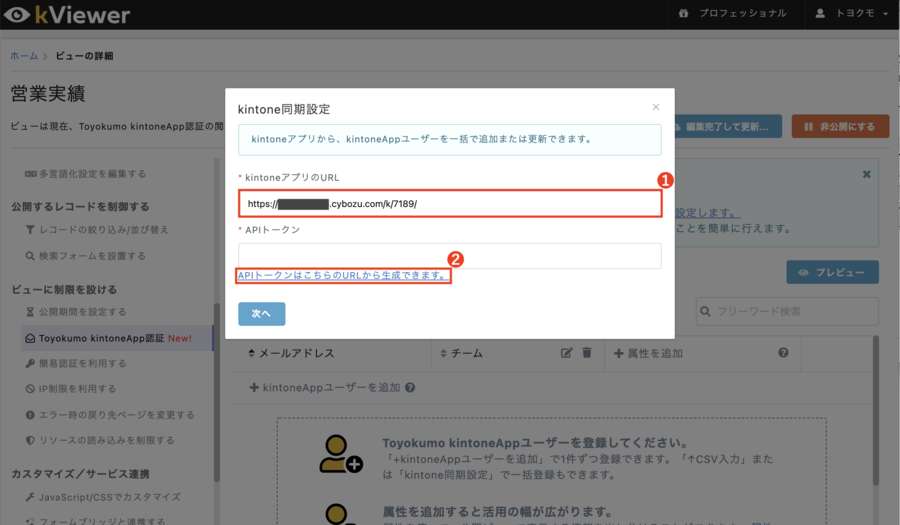
Task: Open JavaScript/CSSでカスタマイズ menu item
Action: pyautogui.click(x=103, y=497)
